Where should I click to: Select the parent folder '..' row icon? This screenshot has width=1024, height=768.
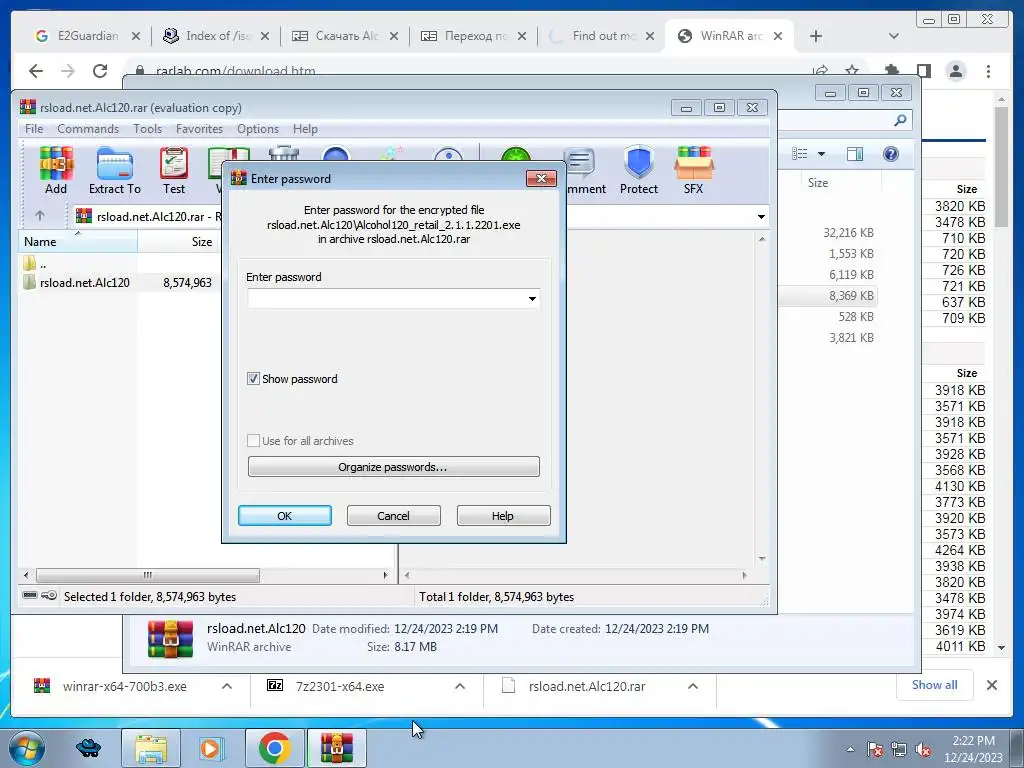pyautogui.click(x=29, y=264)
